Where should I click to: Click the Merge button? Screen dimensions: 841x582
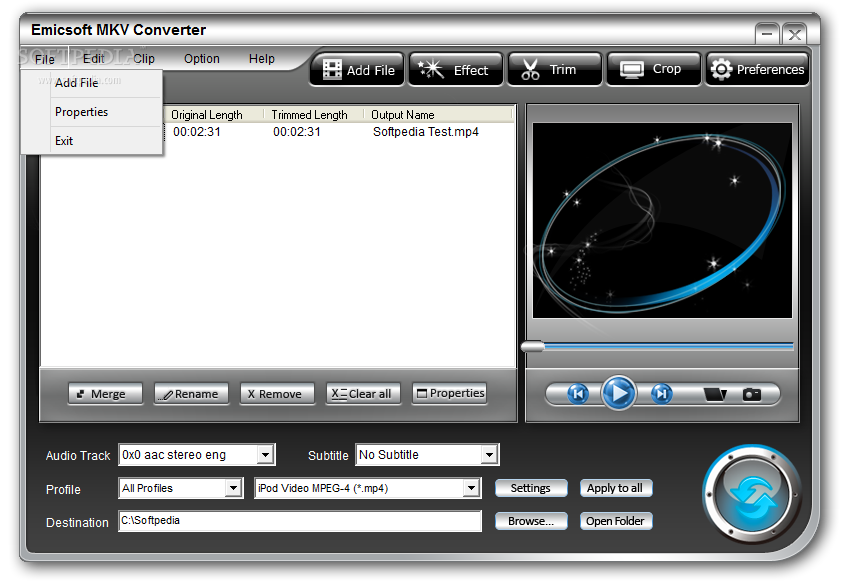point(106,394)
